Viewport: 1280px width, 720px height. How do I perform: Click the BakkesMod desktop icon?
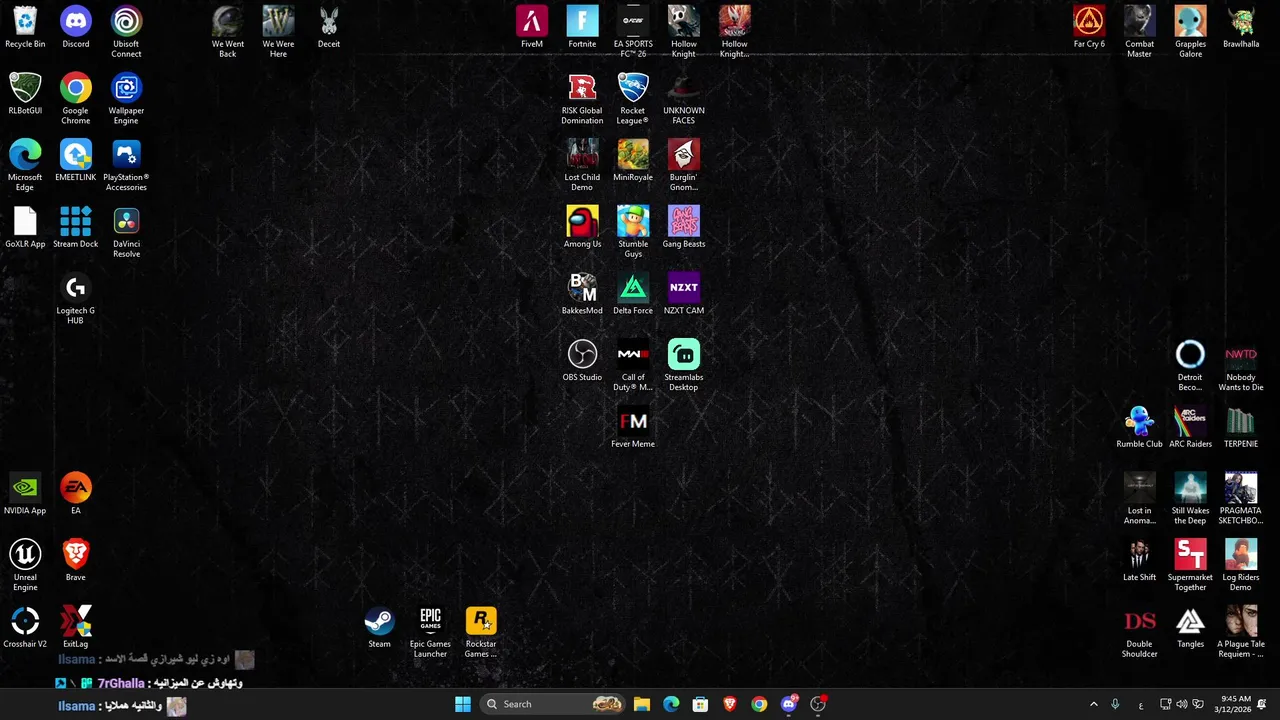click(x=582, y=294)
